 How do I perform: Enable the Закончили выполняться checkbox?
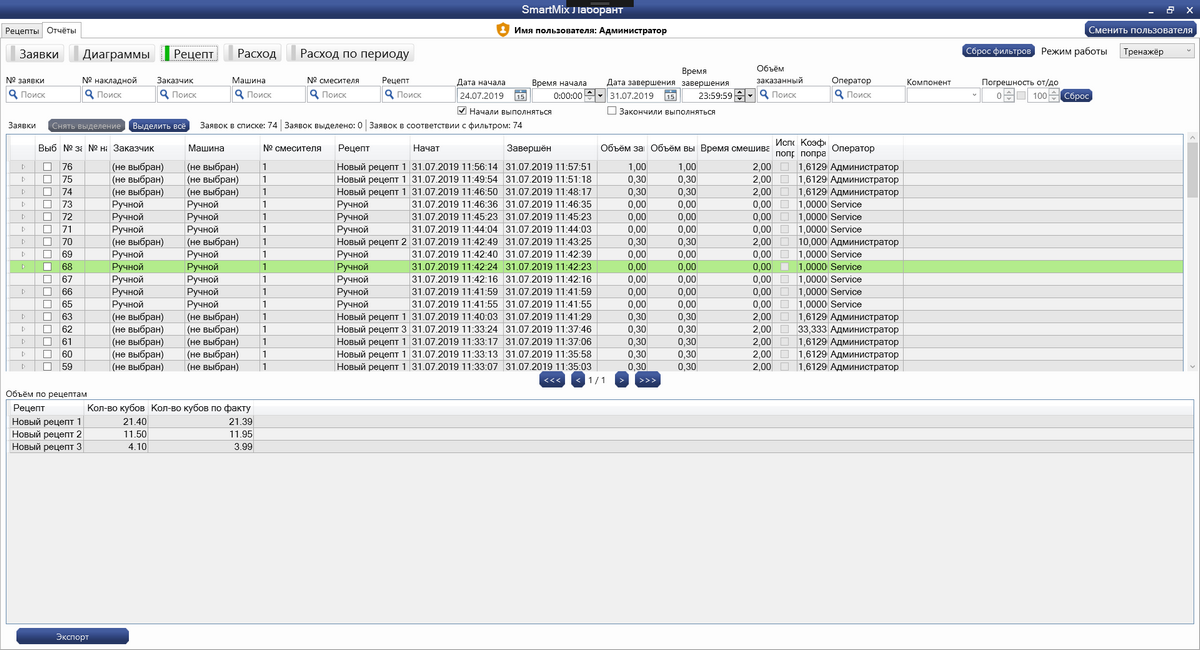pos(612,111)
